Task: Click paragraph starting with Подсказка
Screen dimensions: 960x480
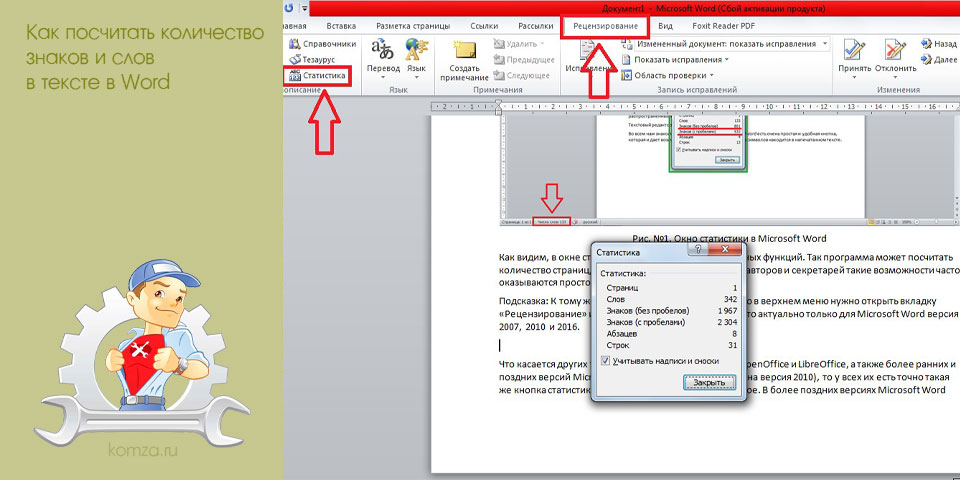Action: [727, 314]
